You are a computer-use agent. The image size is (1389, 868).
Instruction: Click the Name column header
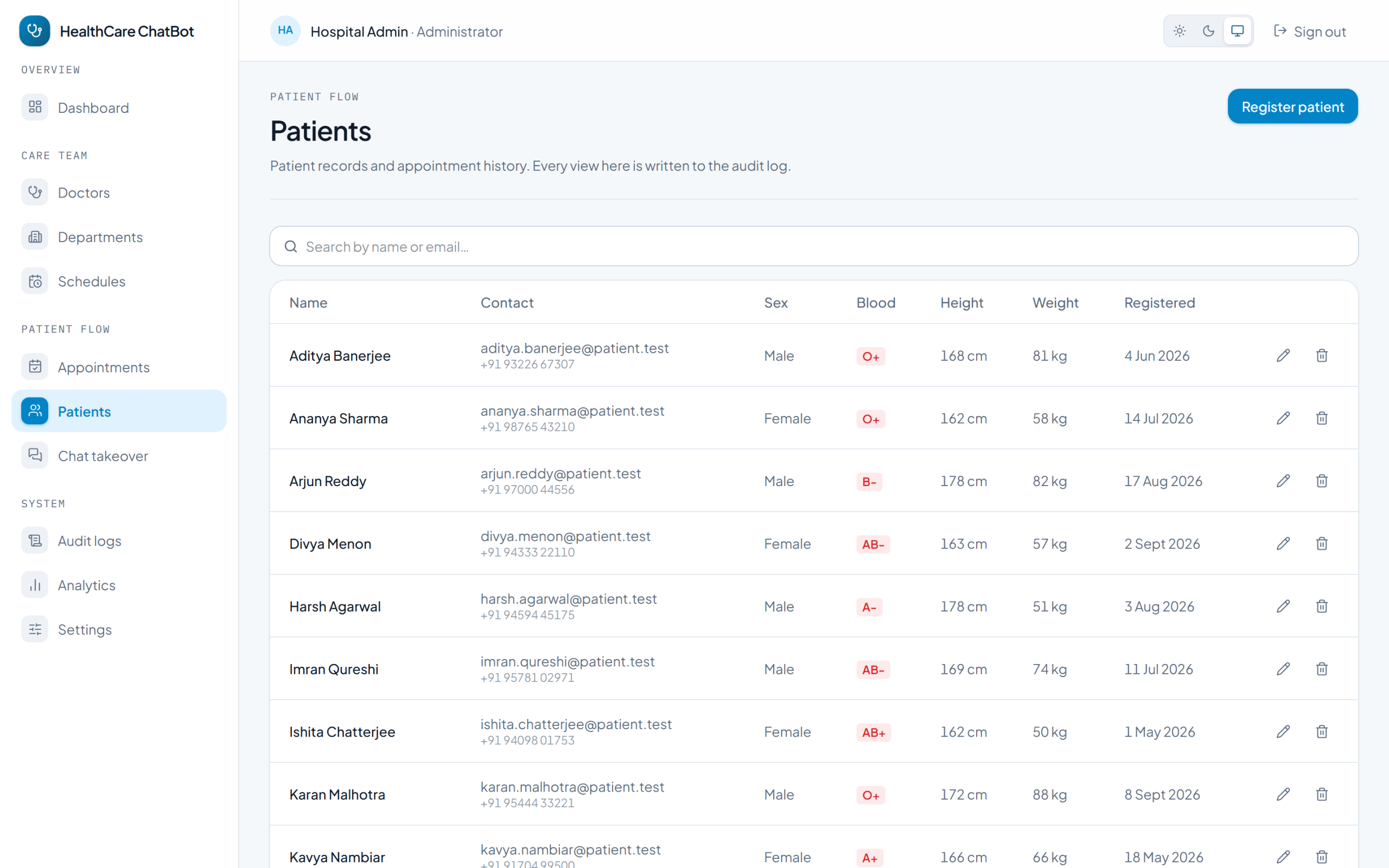tap(308, 303)
